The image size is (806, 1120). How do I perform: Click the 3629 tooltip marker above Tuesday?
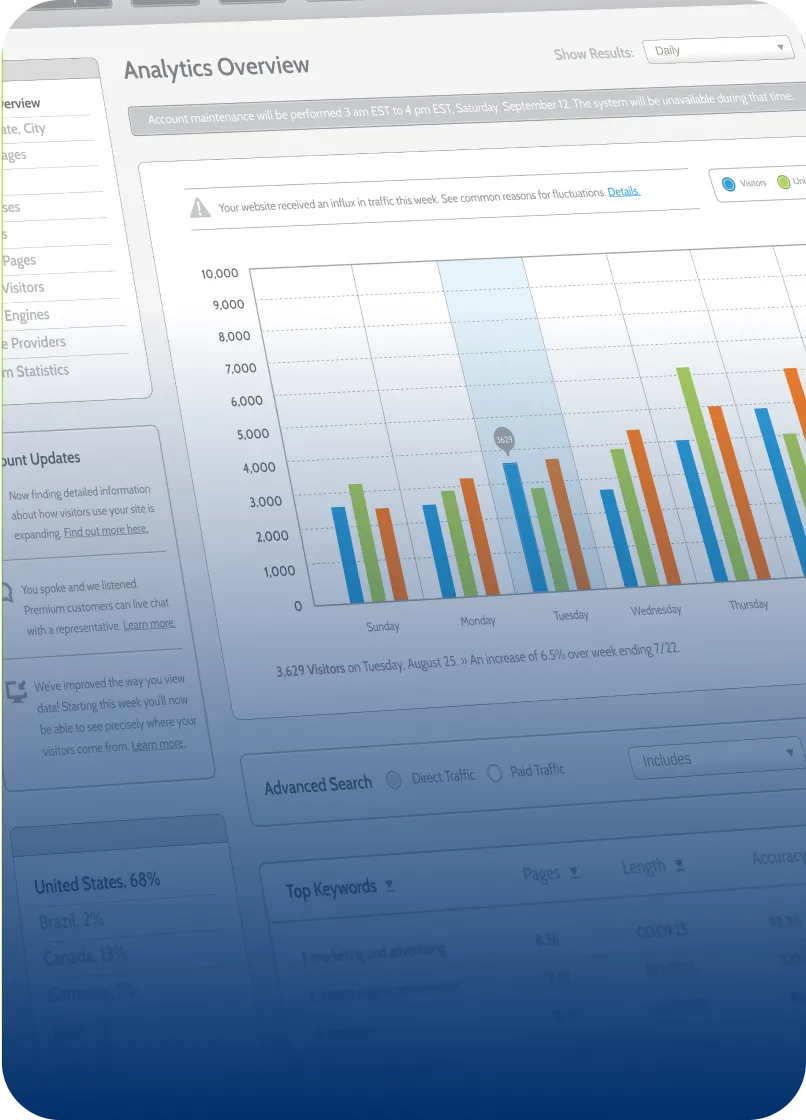click(504, 441)
